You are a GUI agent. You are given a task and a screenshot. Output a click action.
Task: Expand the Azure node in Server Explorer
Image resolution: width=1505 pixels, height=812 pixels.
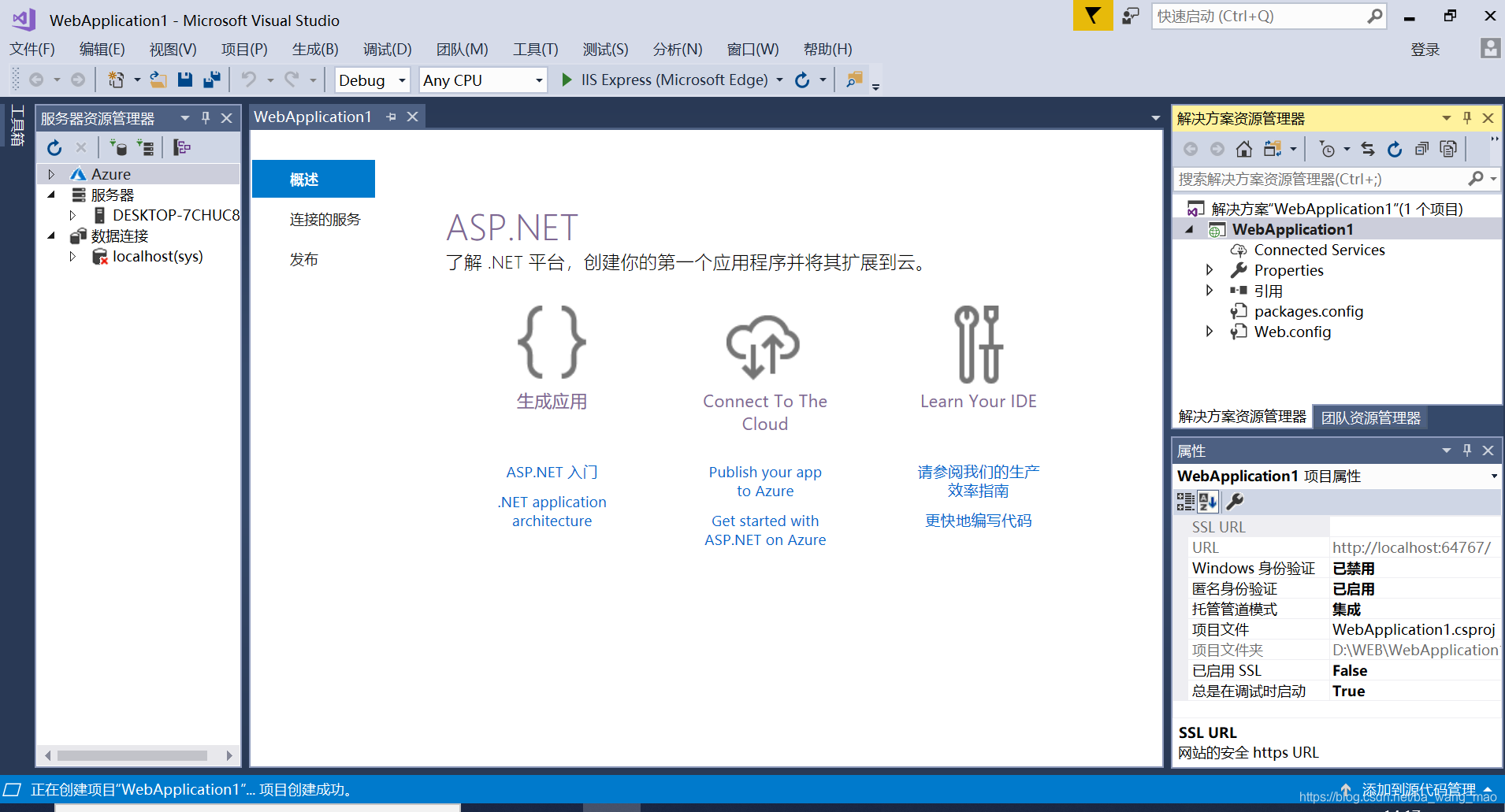click(51, 174)
